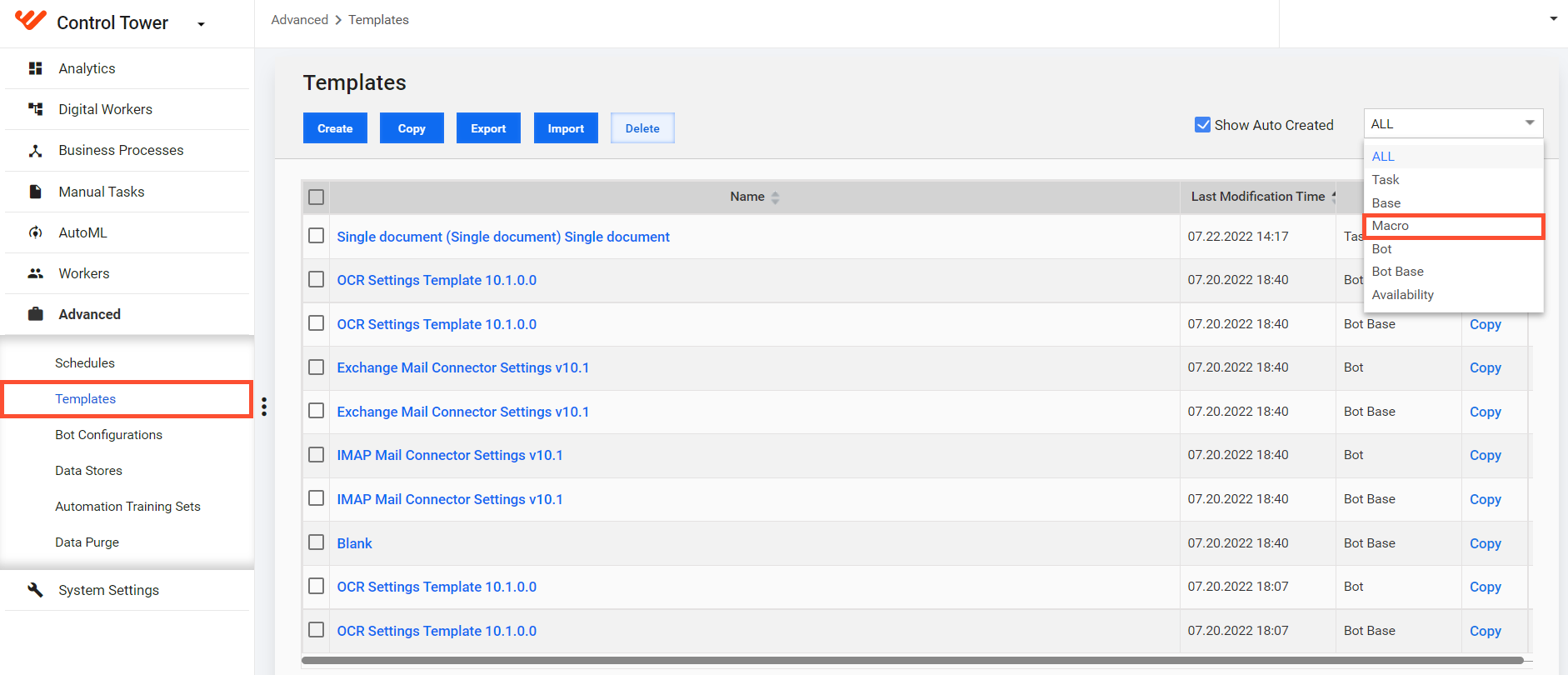
Task: Choose Bot in the type list
Action: (1453, 249)
